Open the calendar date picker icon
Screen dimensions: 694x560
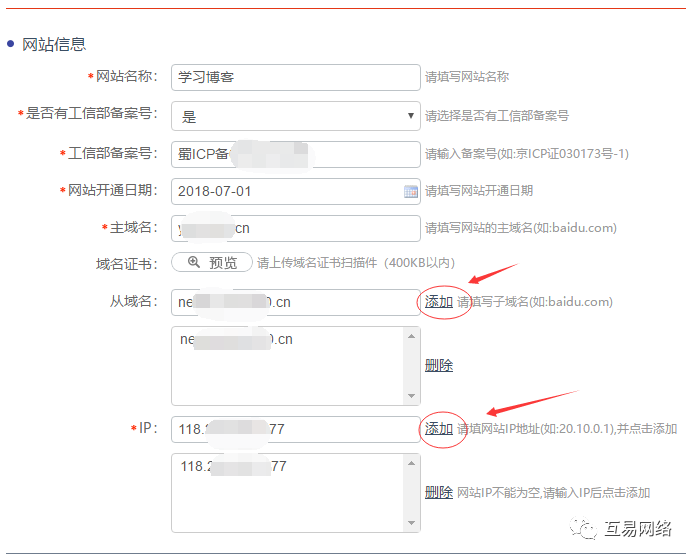(411, 192)
